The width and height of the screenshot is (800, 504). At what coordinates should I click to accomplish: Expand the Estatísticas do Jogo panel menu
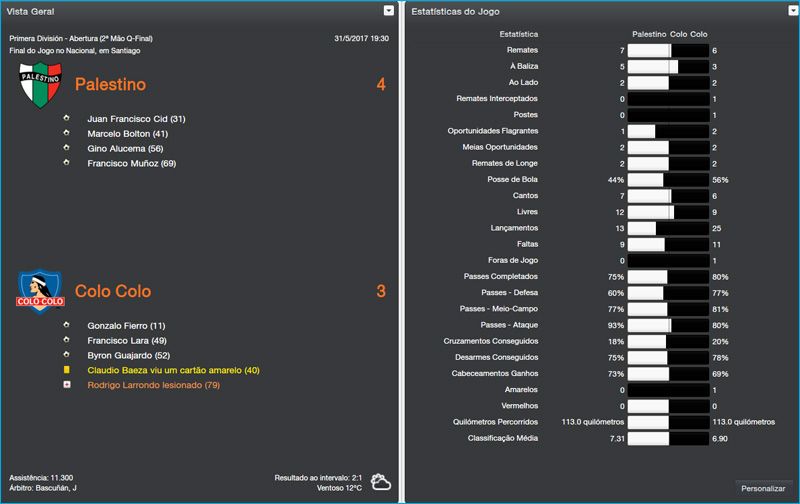click(x=787, y=10)
